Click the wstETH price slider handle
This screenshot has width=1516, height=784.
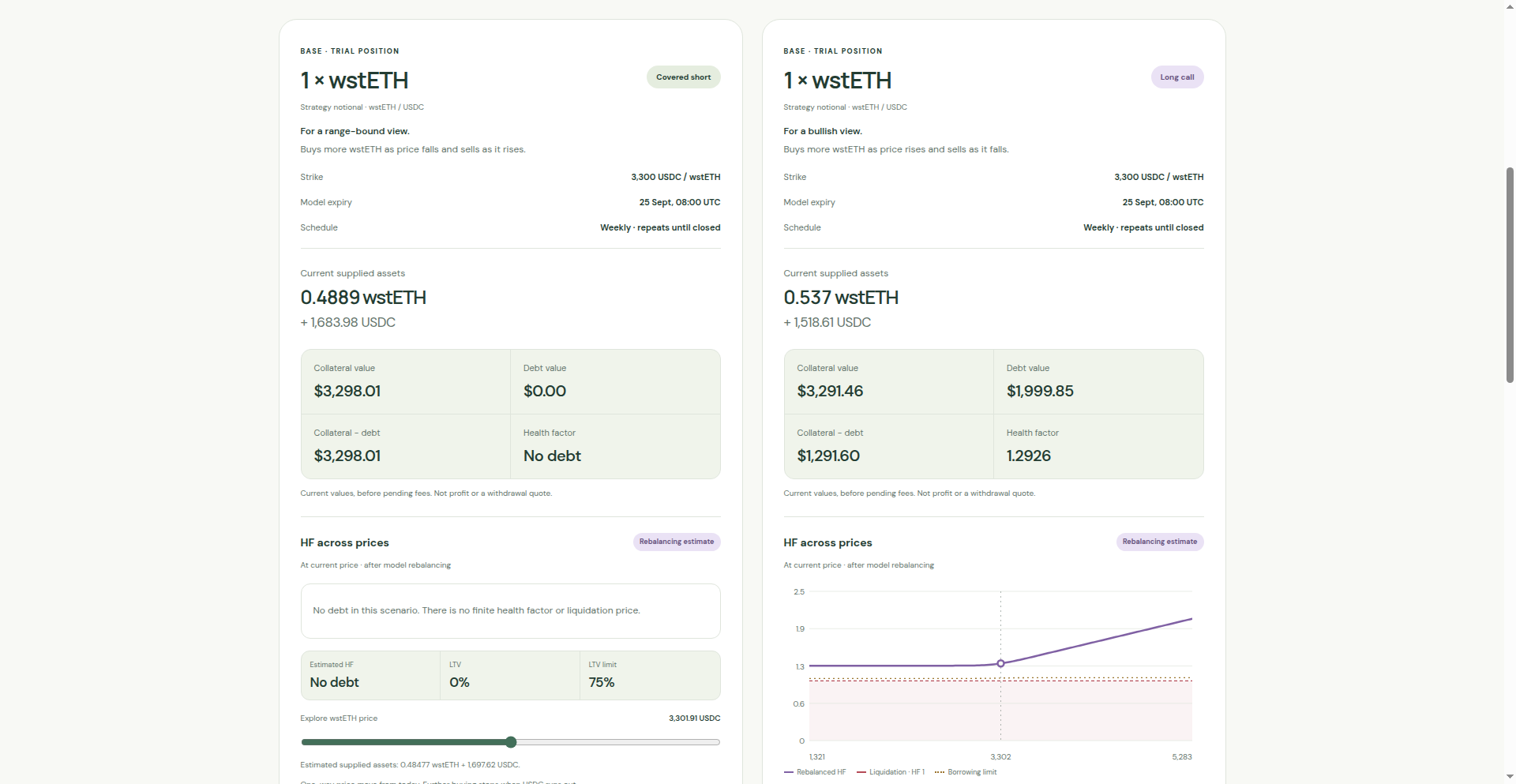click(511, 742)
